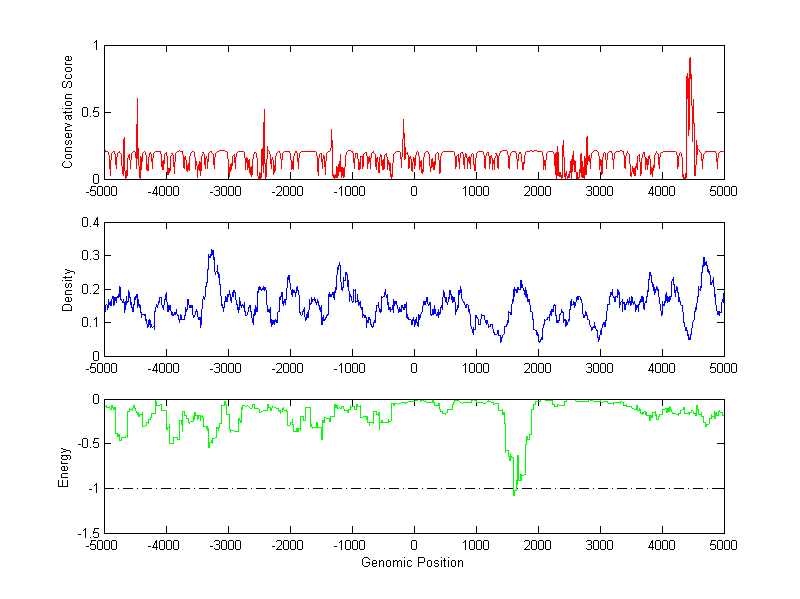The height and width of the screenshot is (599, 800).
Task: Click the highest blue density peak
Action: click(x=211, y=251)
